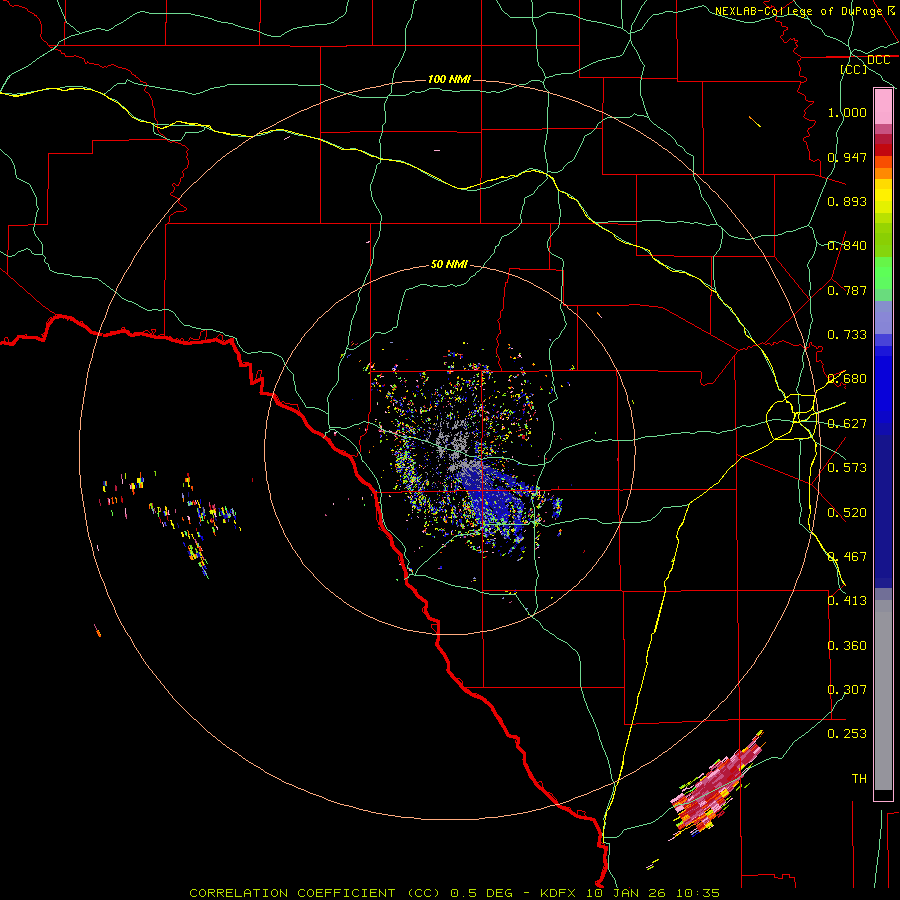Select the 0.893 scale value
This screenshot has width=900, height=900.
tap(847, 201)
